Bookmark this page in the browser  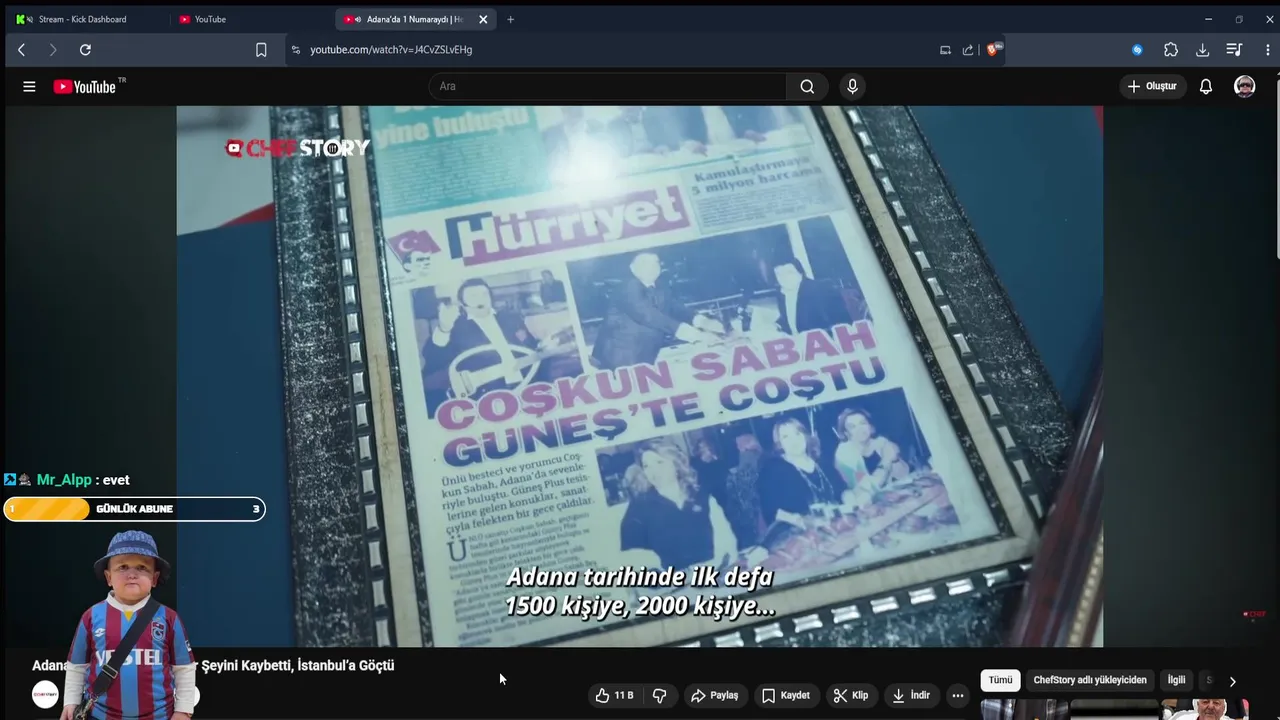(x=261, y=50)
